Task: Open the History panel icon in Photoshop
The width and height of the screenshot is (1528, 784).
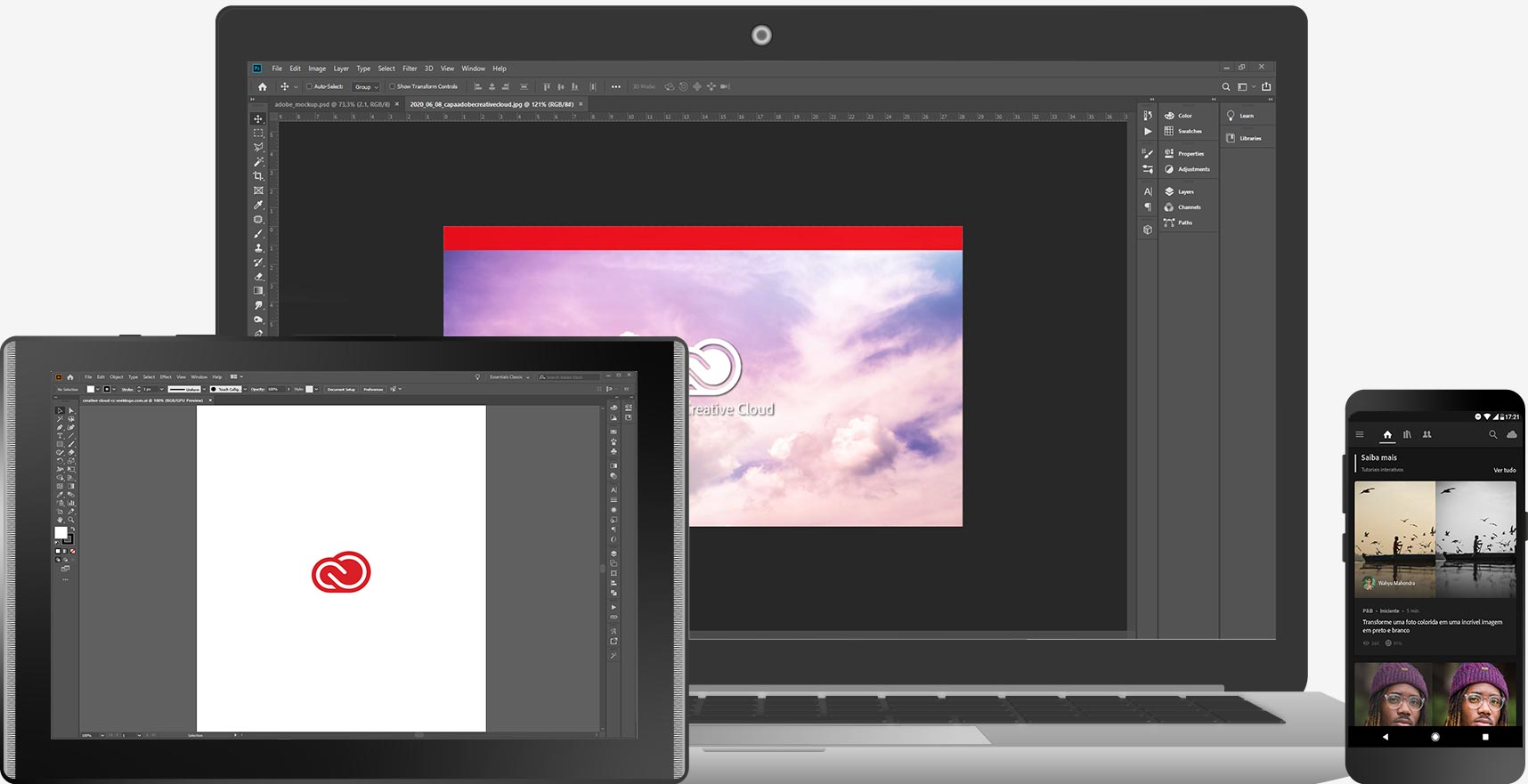Action: pos(1148,116)
